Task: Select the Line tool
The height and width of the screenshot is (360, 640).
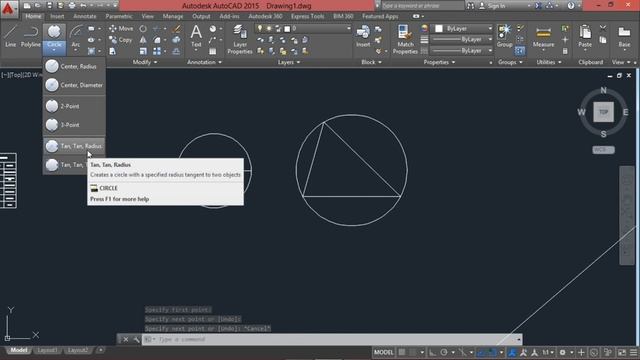Action: click(10, 36)
